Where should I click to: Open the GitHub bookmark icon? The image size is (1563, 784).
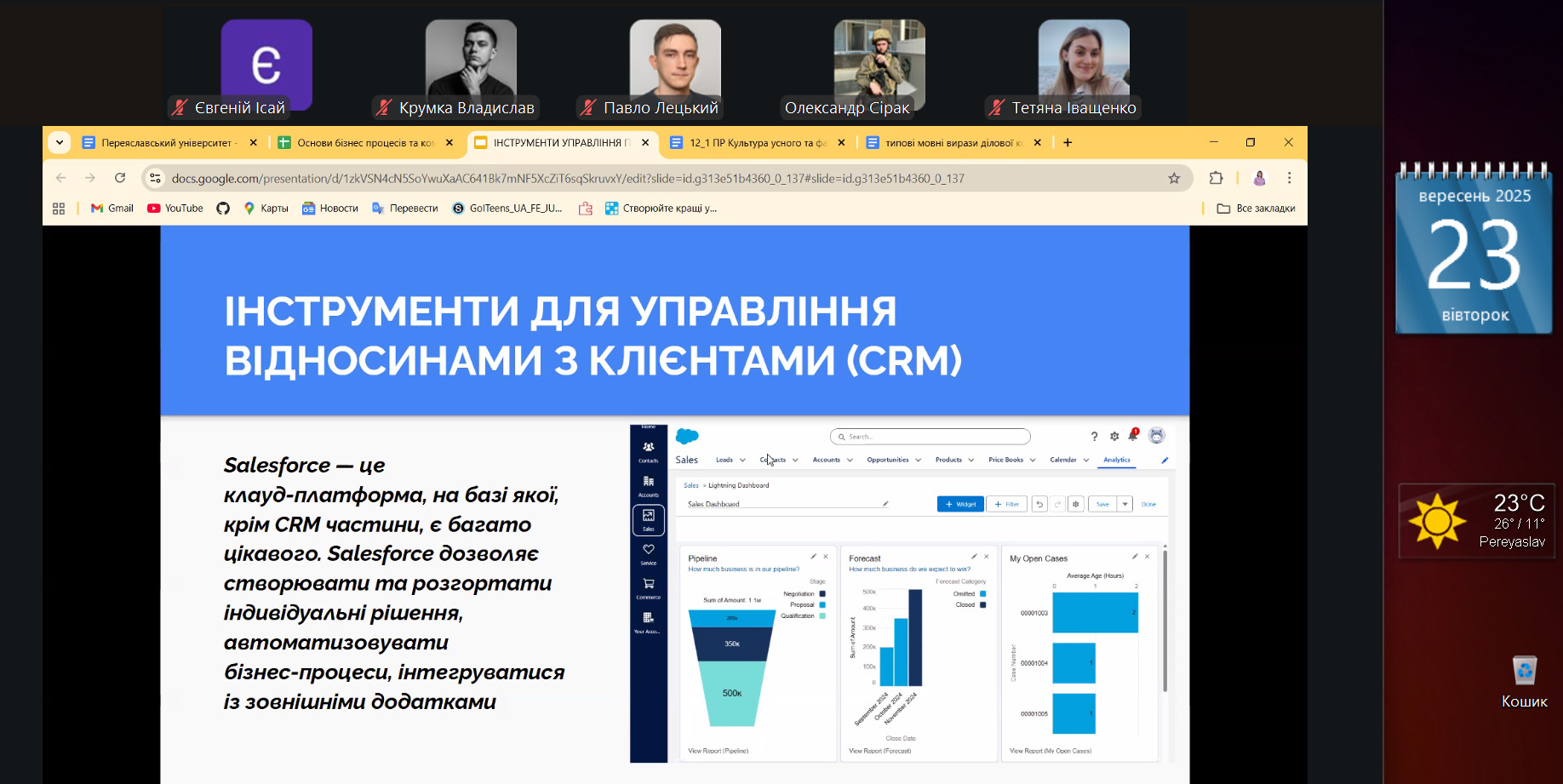223,209
